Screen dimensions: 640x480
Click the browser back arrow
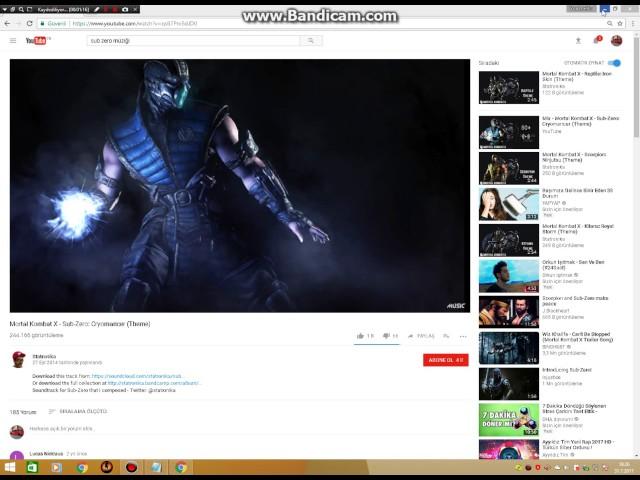pos(7,24)
